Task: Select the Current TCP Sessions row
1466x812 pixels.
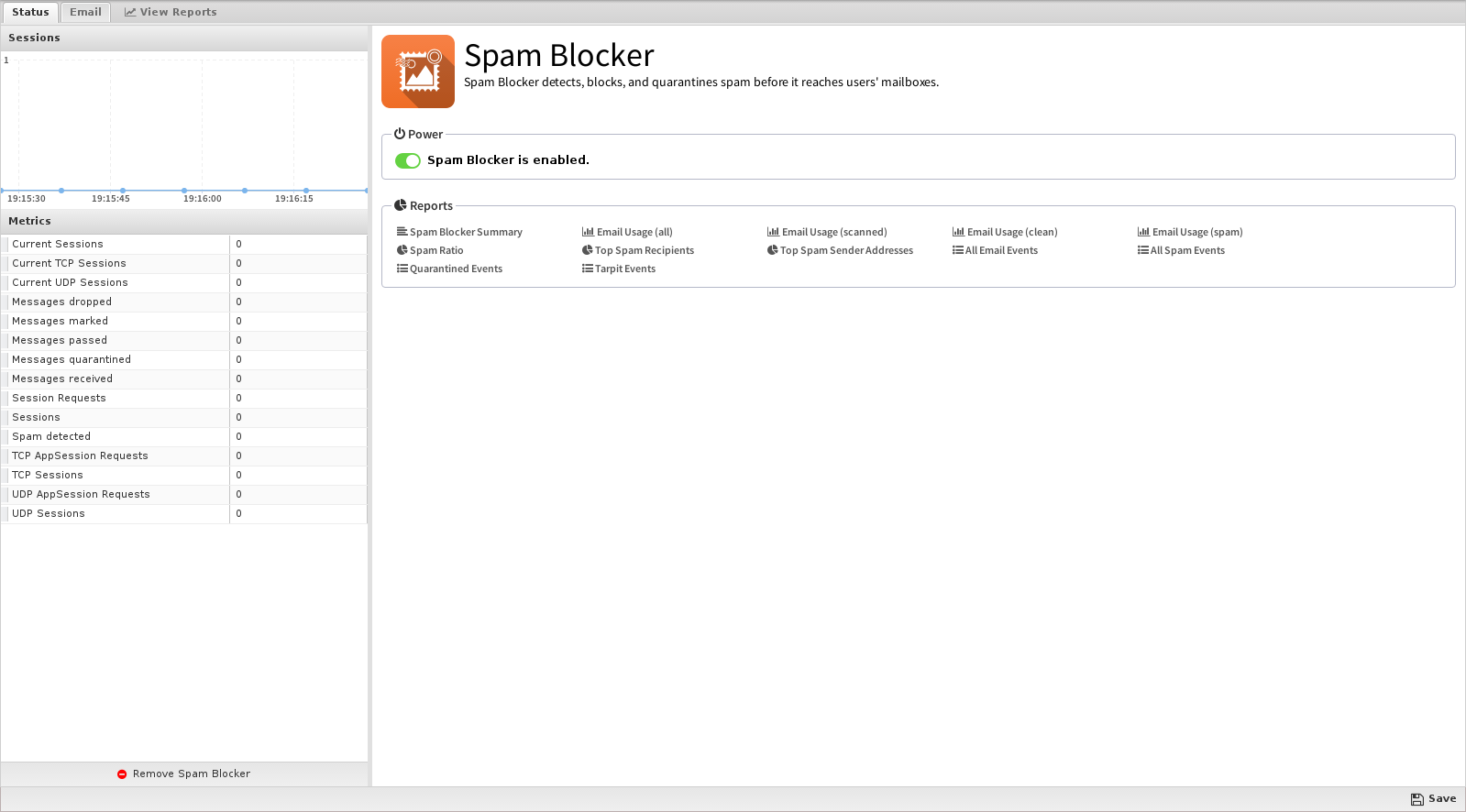Action: click(184, 263)
